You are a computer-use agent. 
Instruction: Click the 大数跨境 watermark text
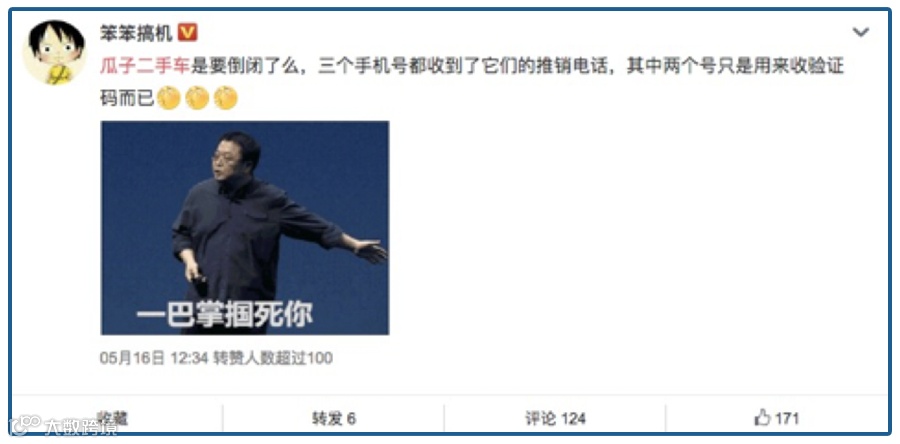tap(82, 426)
